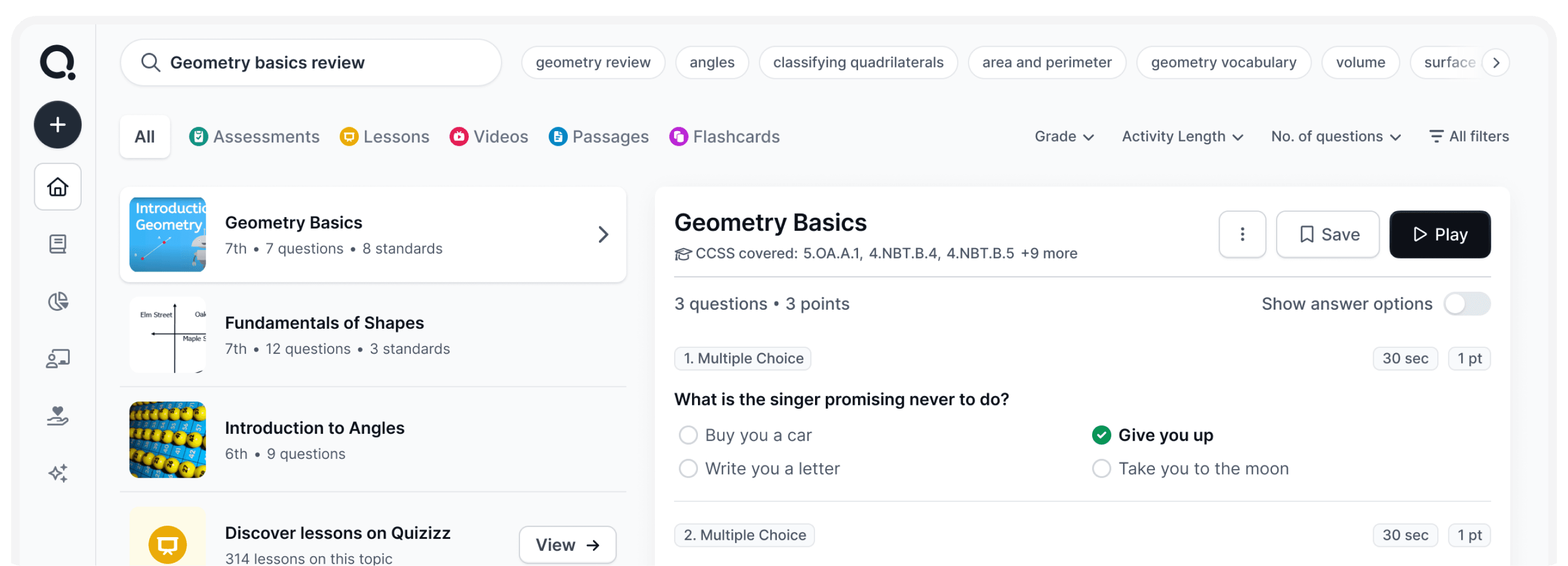Open the reports pie chart icon
The height and width of the screenshot is (566, 1568).
click(58, 302)
